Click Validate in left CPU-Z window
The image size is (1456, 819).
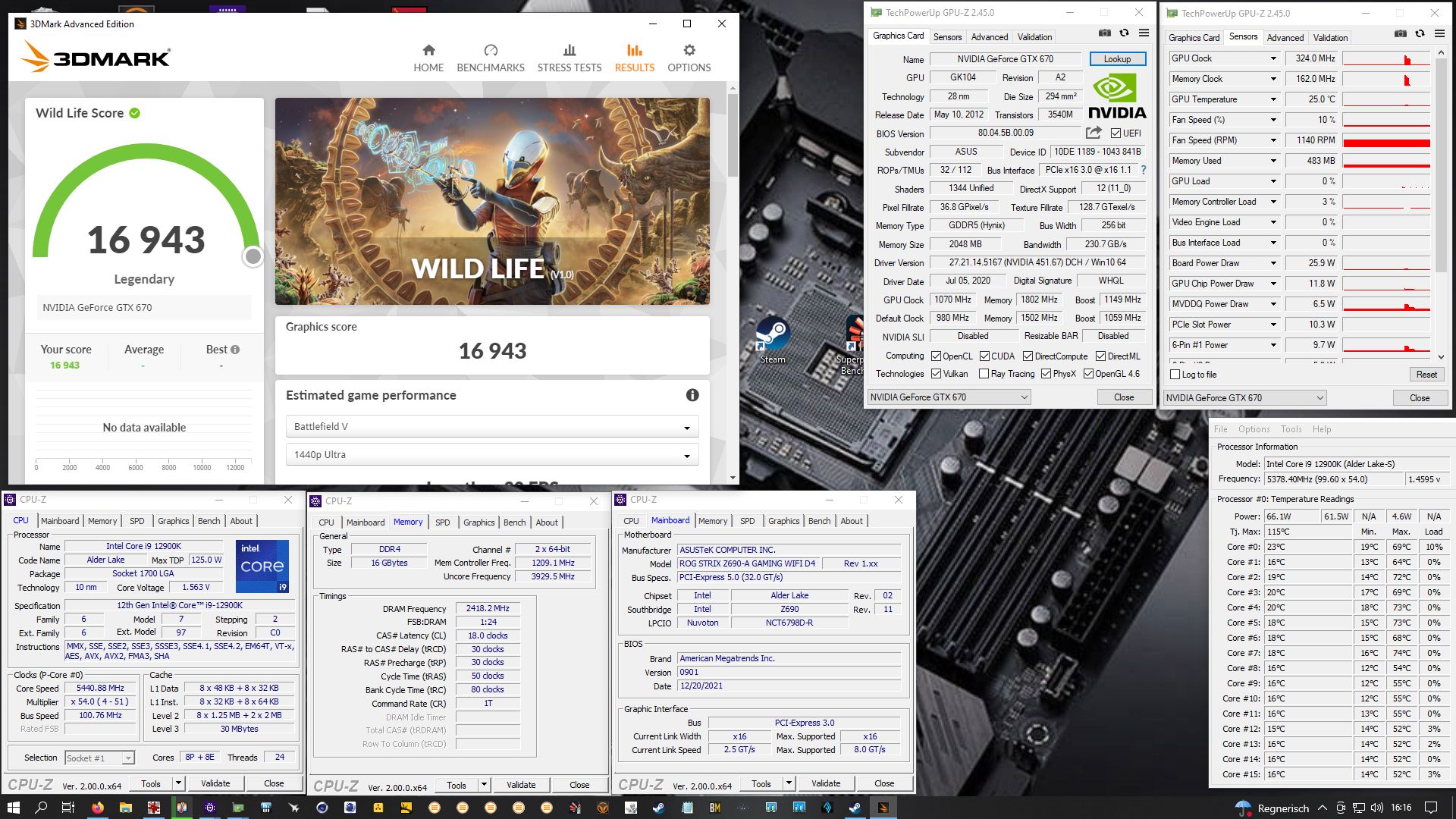pos(215,783)
